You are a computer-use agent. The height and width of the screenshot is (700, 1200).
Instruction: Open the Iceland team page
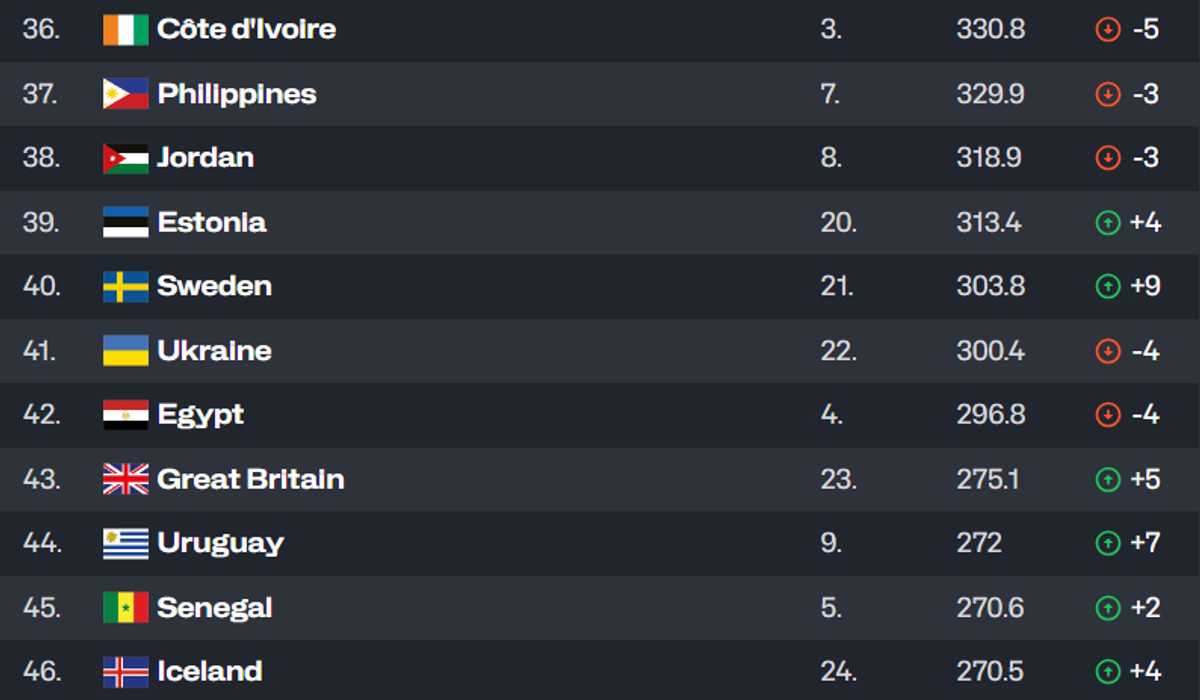[209, 671]
